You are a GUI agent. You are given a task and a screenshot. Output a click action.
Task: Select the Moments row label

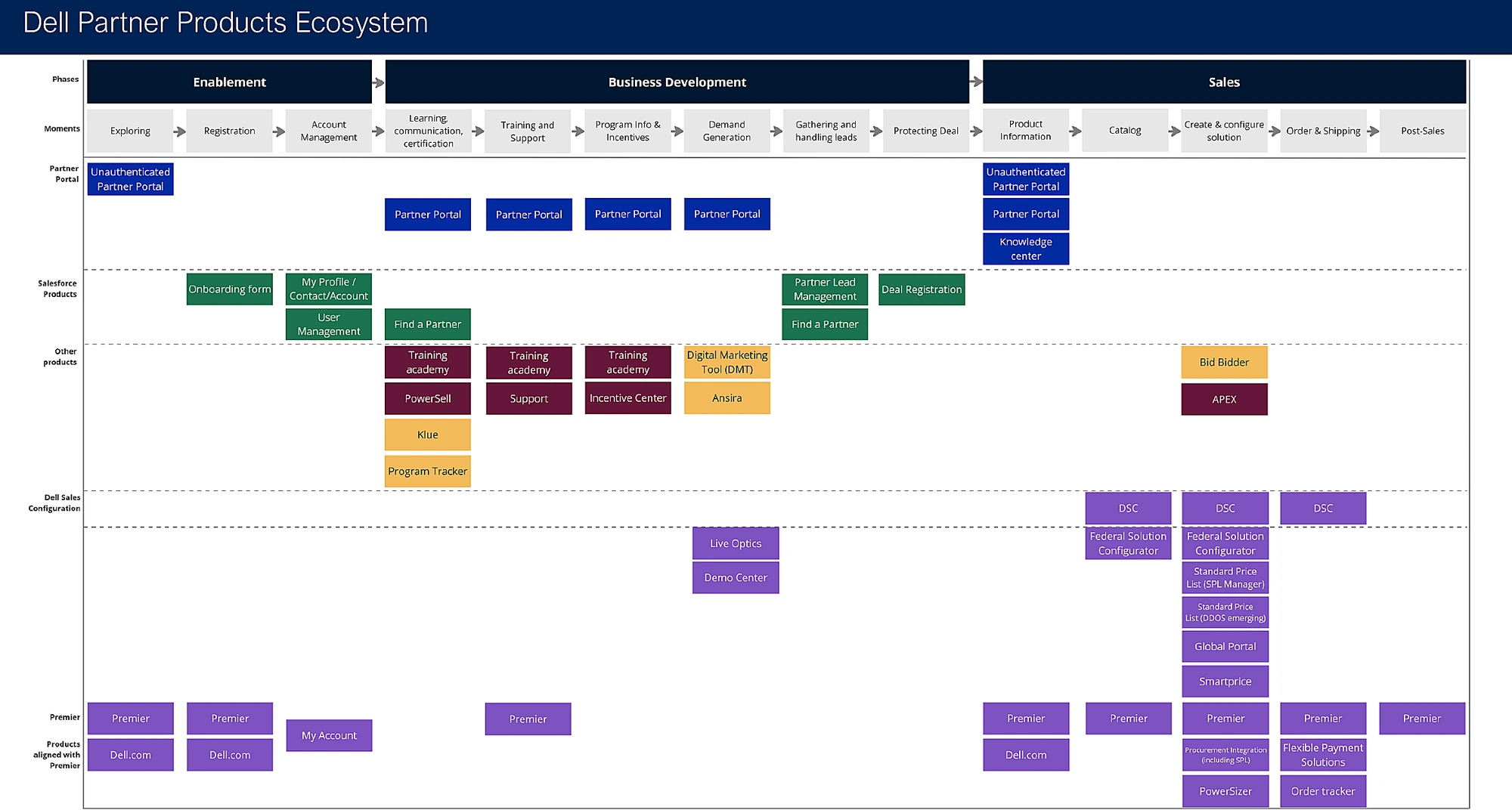62,129
